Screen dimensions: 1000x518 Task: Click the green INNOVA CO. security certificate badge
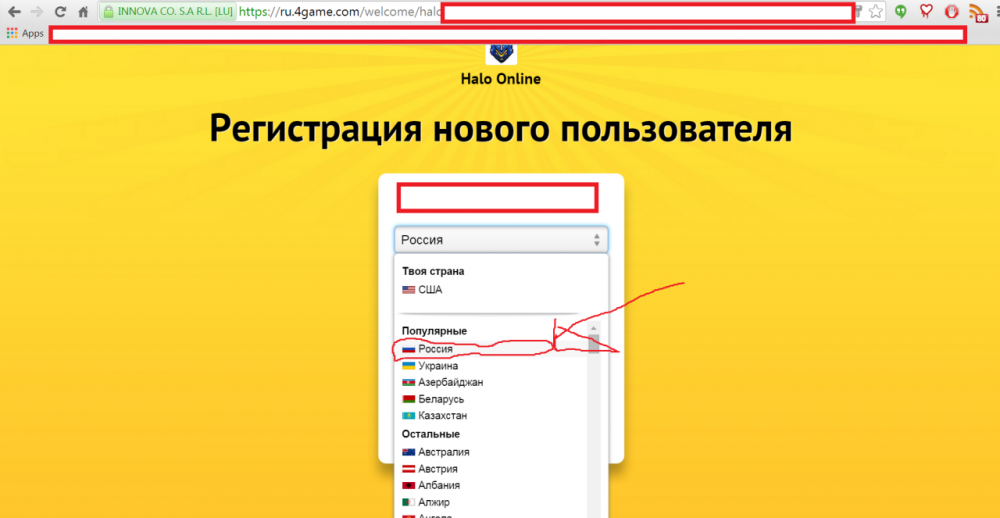pos(168,11)
